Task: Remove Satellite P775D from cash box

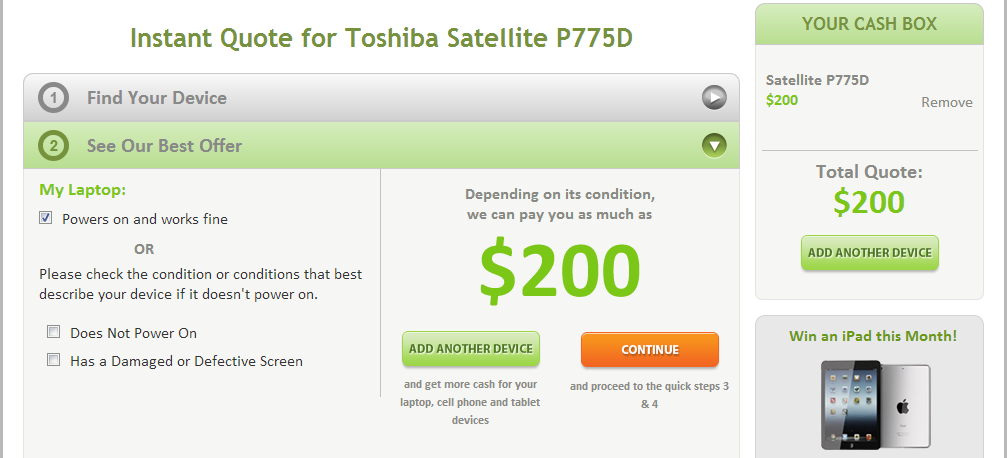Action: (x=947, y=102)
